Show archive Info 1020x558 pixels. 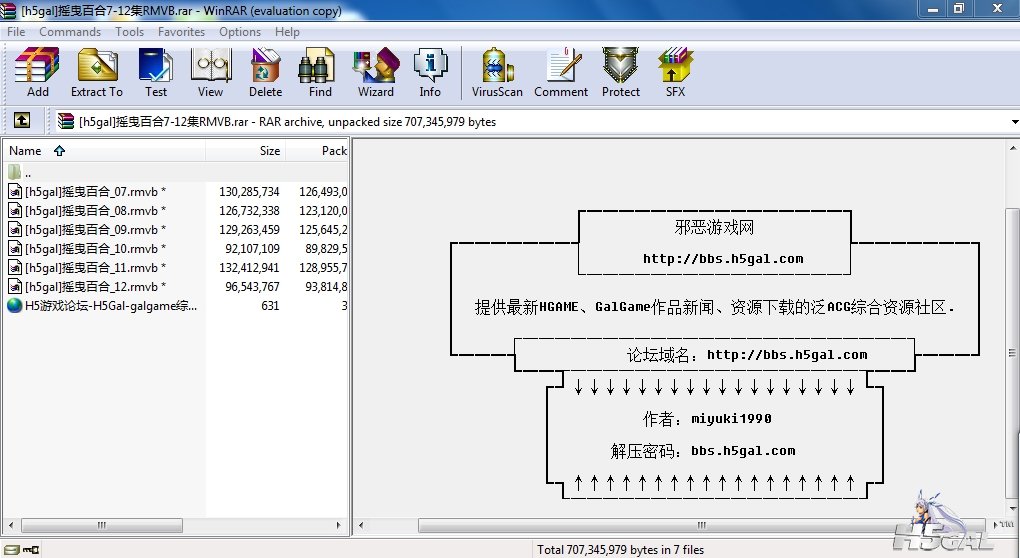coord(430,72)
